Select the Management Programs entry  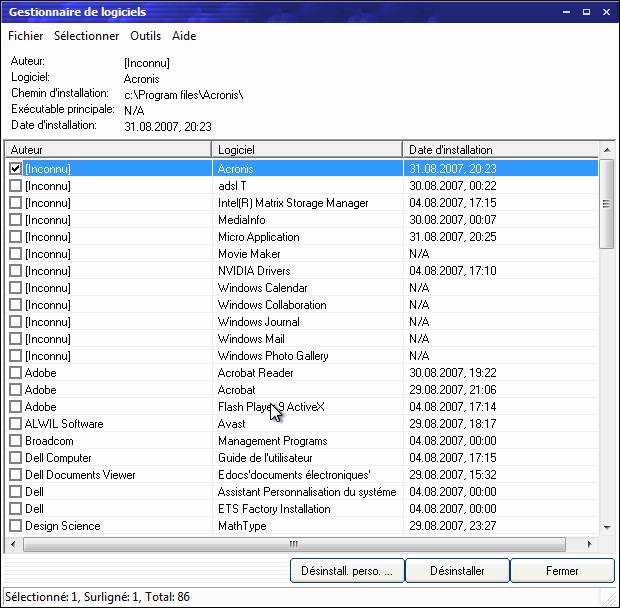tap(272, 441)
